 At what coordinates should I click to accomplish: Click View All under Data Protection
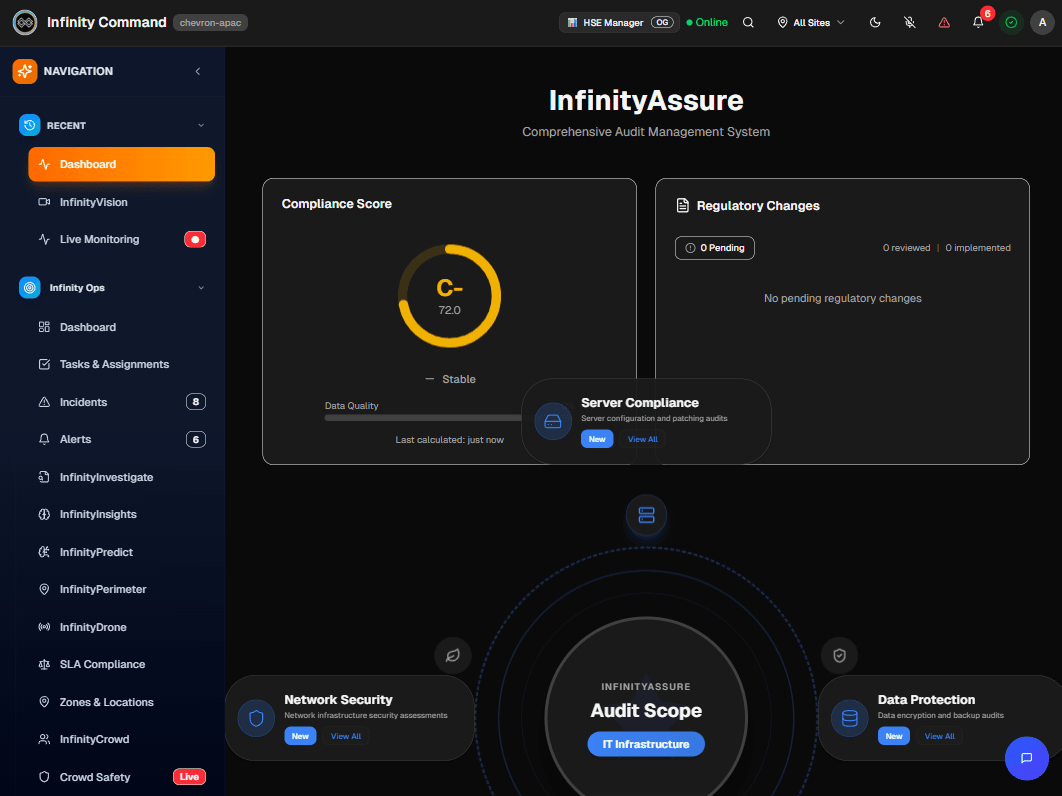coord(939,736)
